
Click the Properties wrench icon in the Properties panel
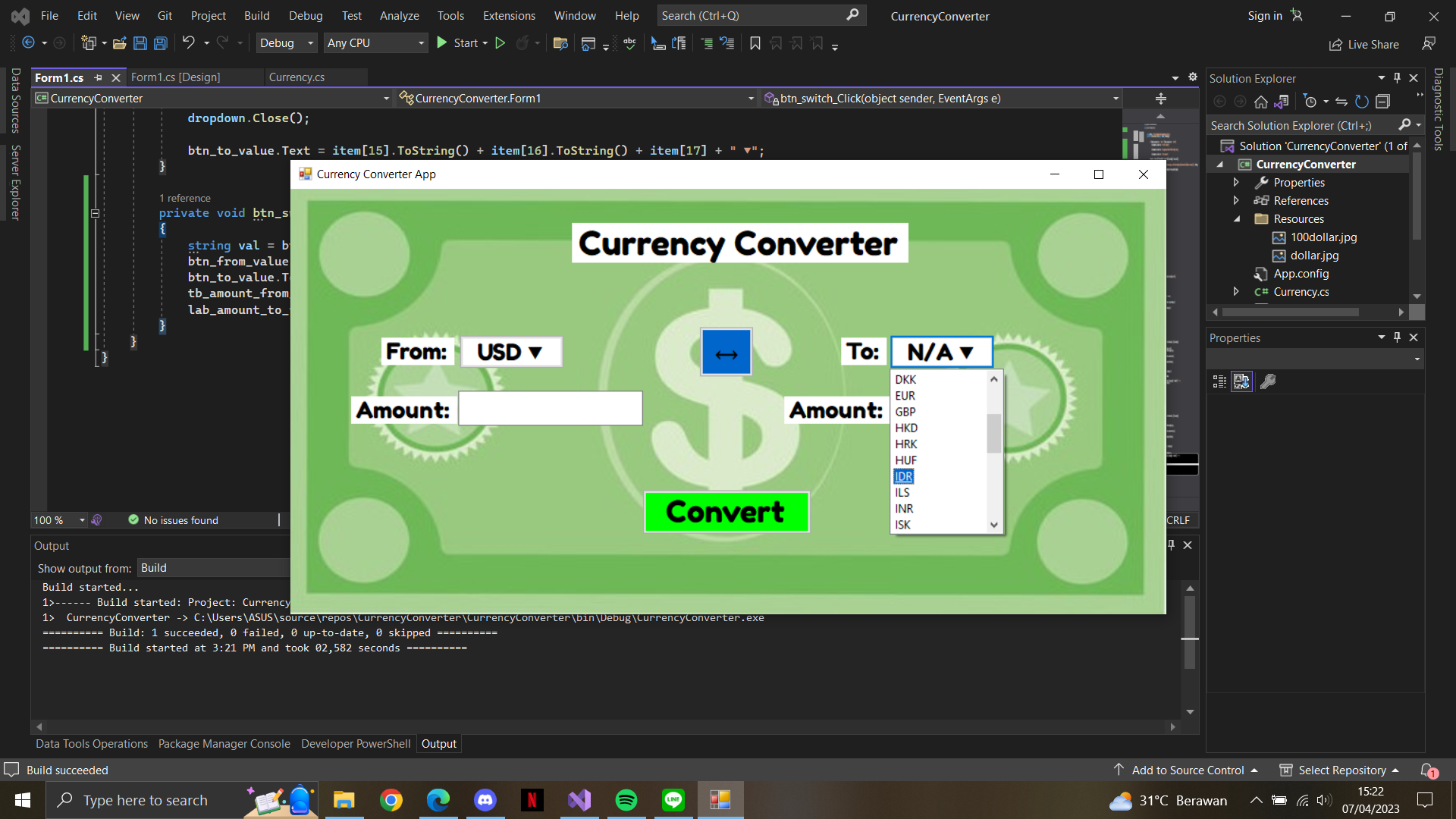click(x=1268, y=381)
